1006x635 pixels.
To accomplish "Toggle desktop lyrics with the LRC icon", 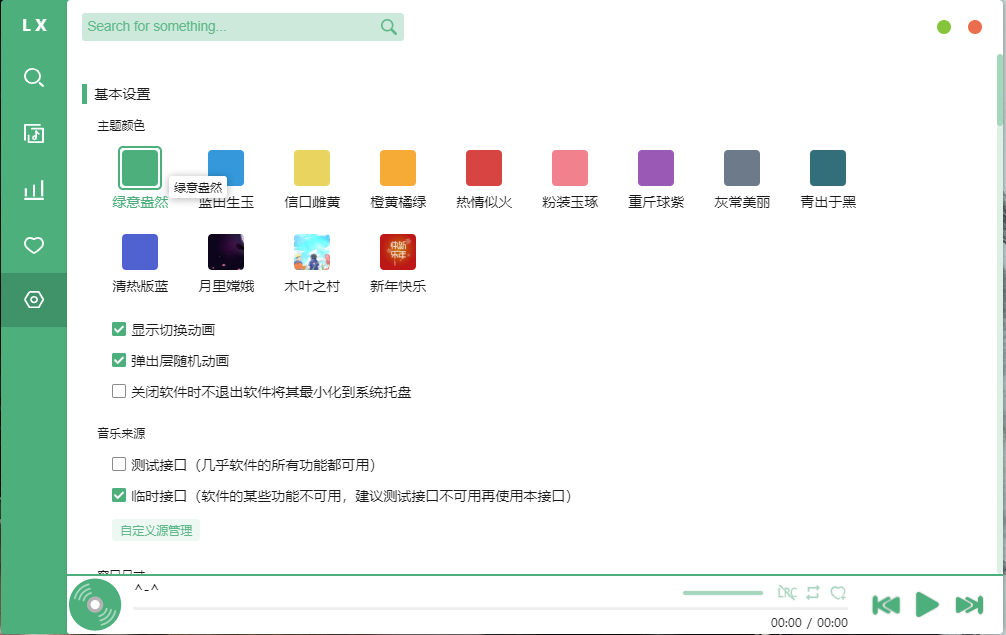I will tap(789, 592).
